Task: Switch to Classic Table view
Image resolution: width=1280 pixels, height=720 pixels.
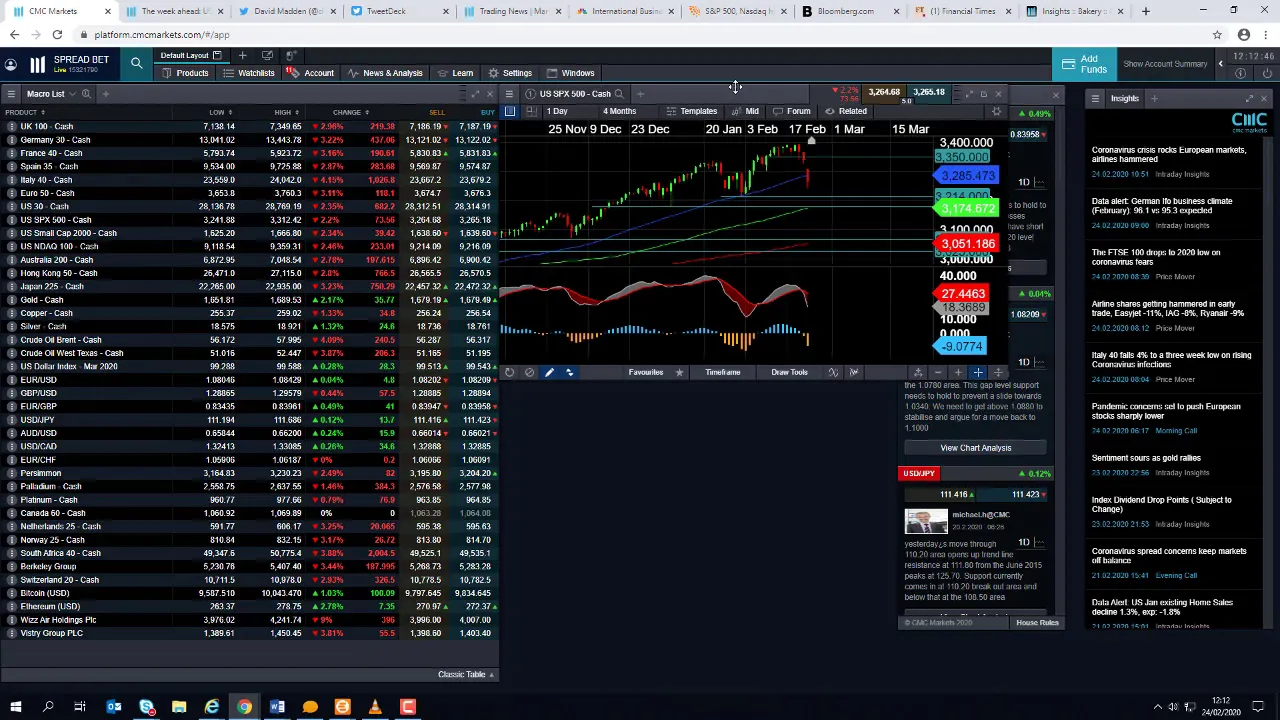Action: (x=466, y=674)
